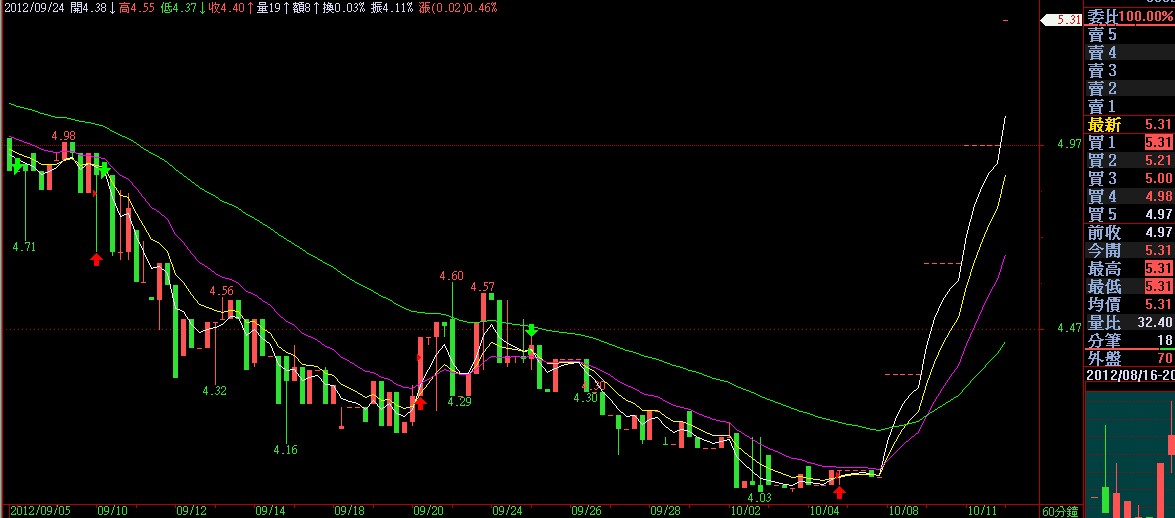Click the 09/28 date on the time axis
The width and height of the screenshot is (1175, 518).
665,511
